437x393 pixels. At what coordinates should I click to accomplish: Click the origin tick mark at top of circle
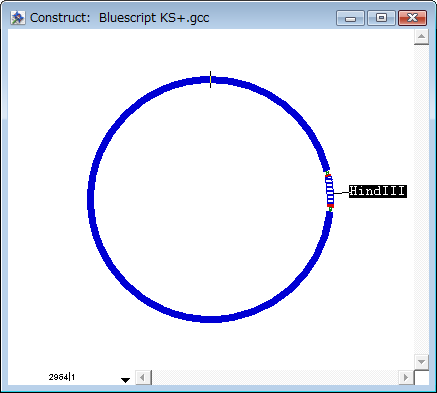click(x=210, y=79)
